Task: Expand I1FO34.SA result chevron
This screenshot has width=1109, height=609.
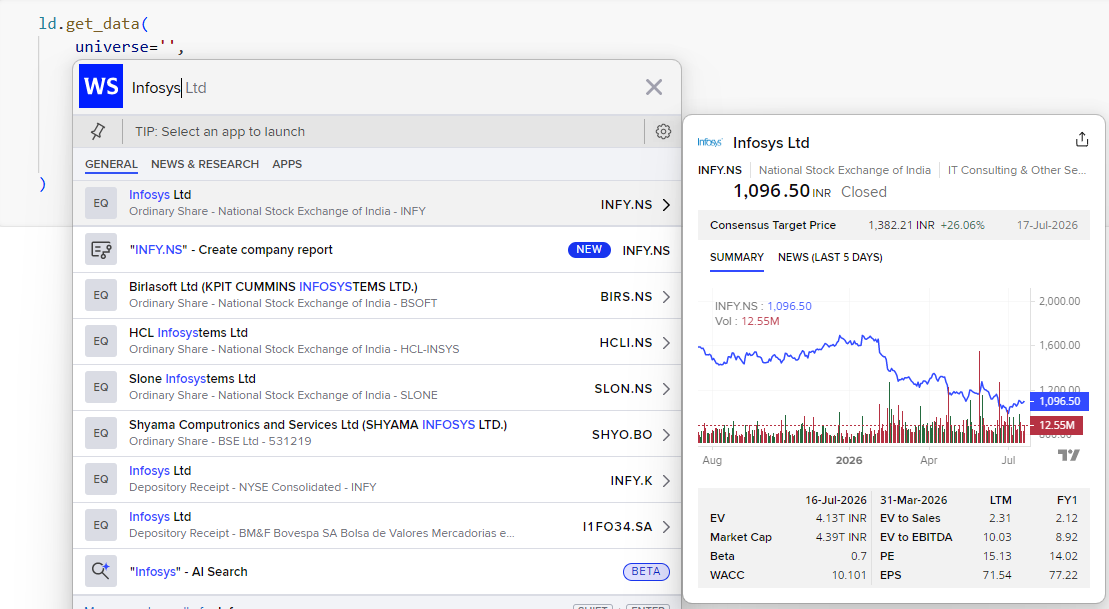Action: pyautogui.click(x=666, y=526)
